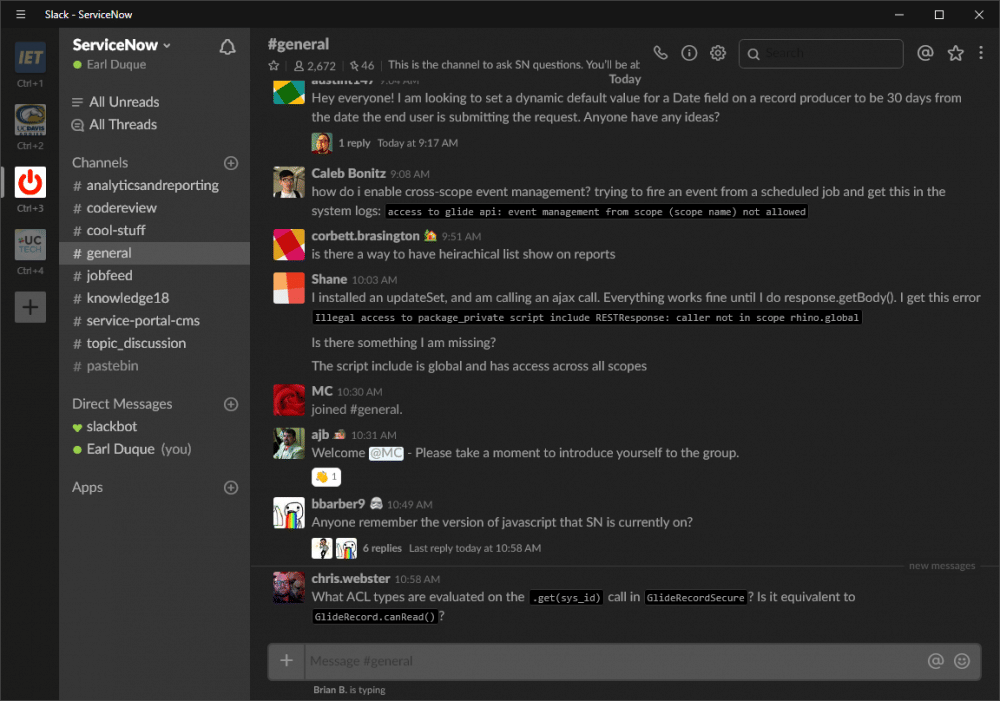View mentions and reactions with the @ icon
Image resolution: width=1000 pixels, height=701 pixels.
point(925,53)
